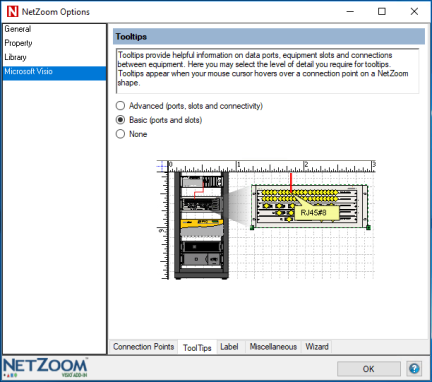Image resolution: width=432 pixels, height=382 pixels.
Task: Minimize the NetZoom Options window
Action: pos(350,12)
